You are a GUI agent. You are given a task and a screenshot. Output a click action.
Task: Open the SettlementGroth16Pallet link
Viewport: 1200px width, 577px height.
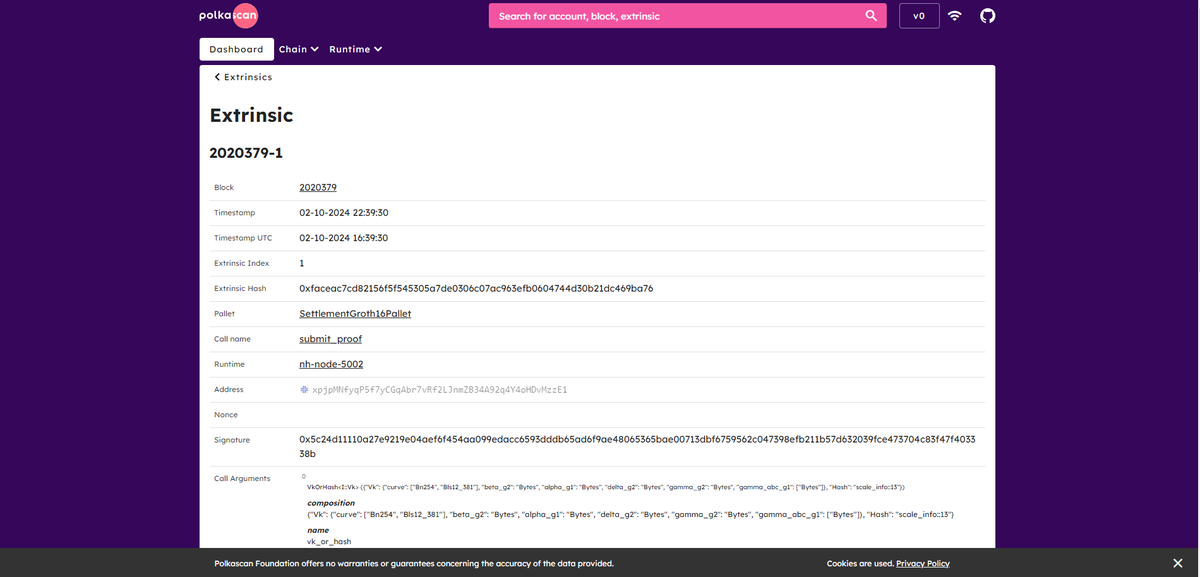[x=355, y=314]
